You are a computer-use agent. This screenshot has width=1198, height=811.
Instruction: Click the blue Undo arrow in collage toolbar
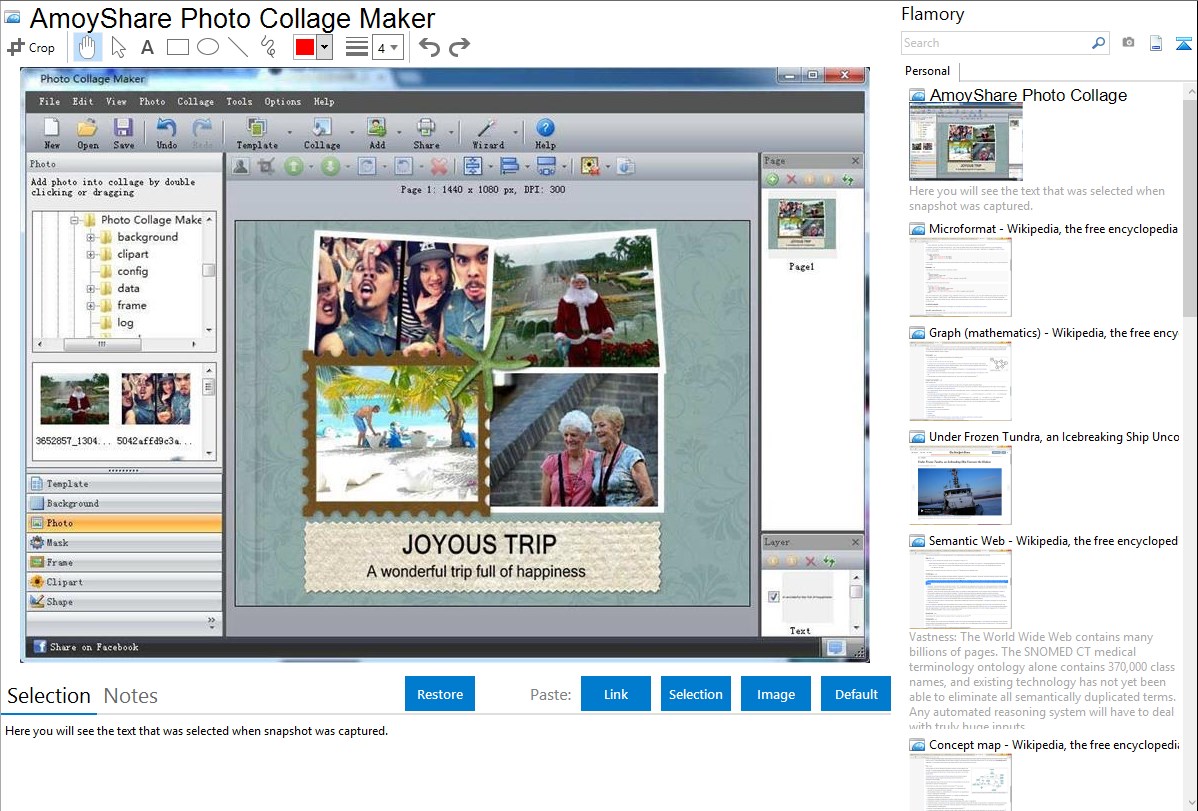[x=167, y=133]
